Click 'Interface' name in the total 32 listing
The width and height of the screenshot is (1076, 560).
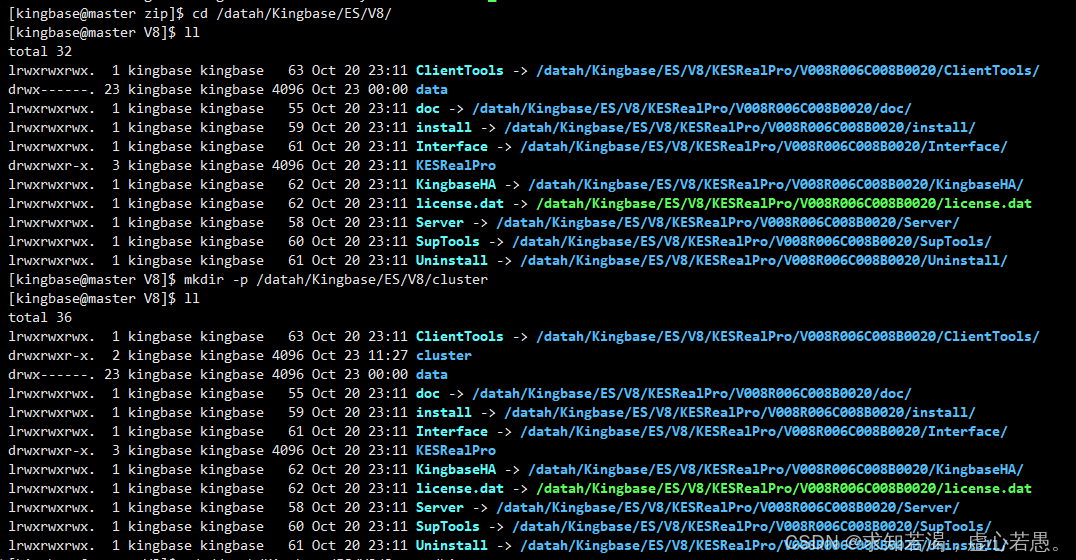point(452,147)
